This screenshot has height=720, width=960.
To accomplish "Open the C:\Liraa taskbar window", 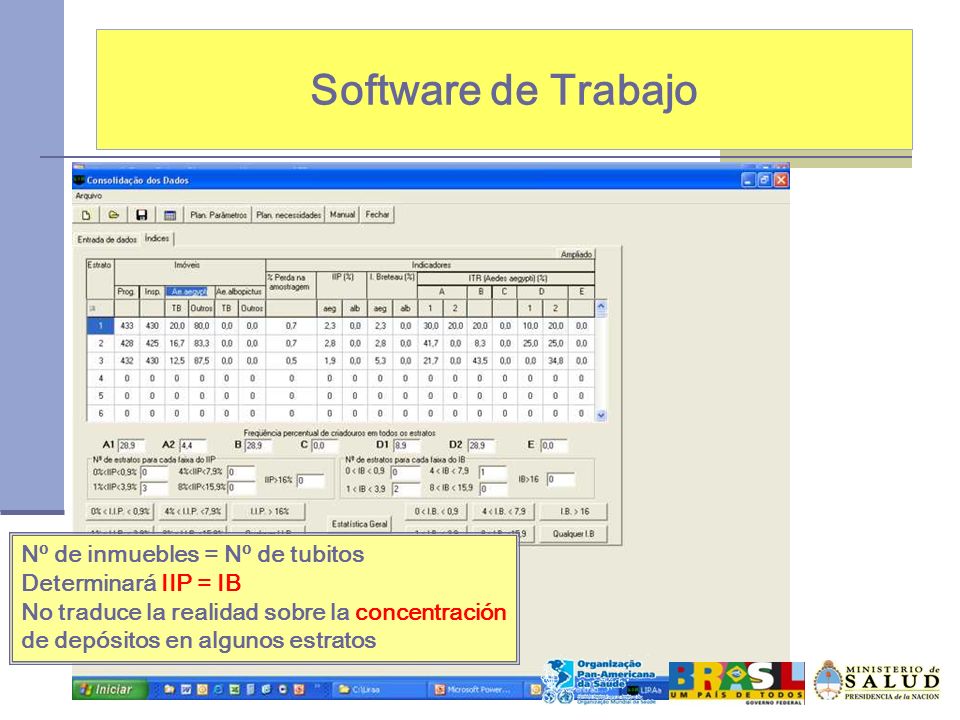I will pyautogui.click(x=380, y=689).
